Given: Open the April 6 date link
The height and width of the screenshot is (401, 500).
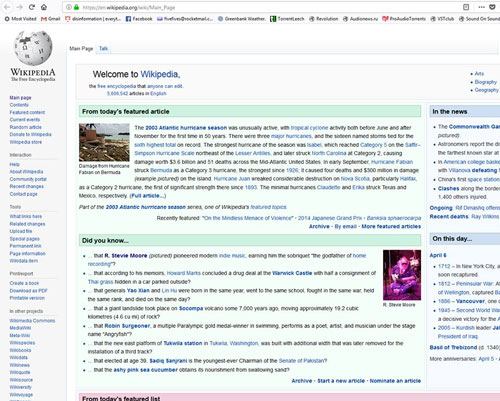Looking at the screenshot, I should click(x=438, y=255).
